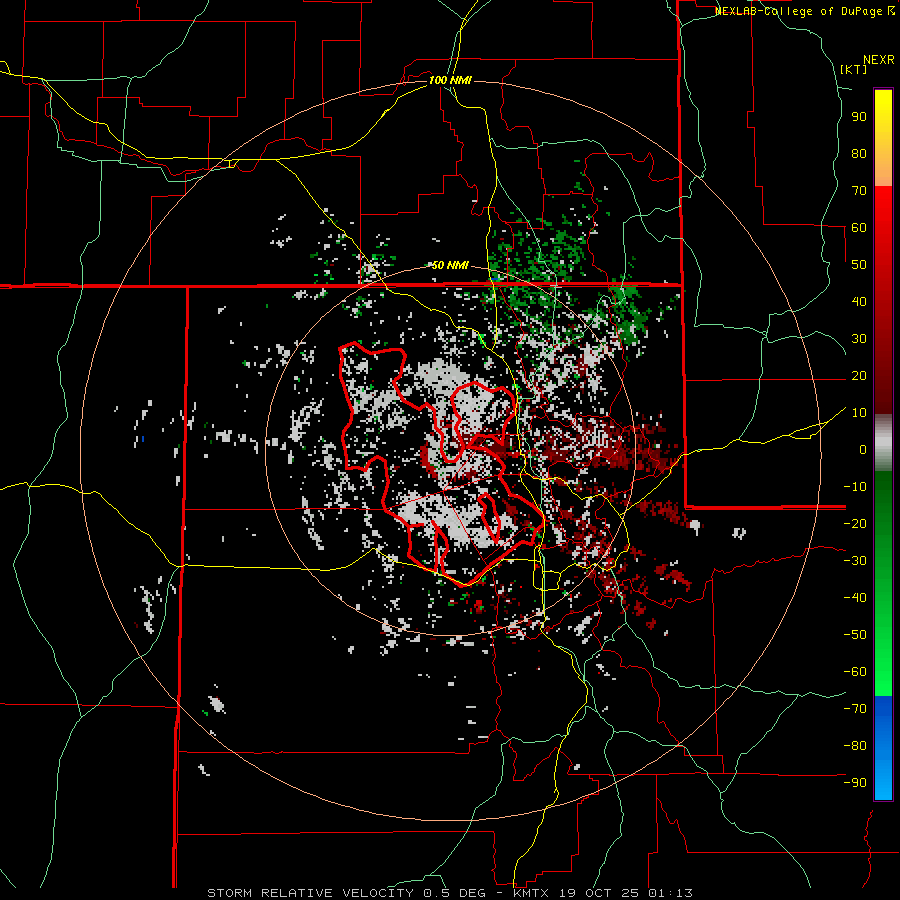Select the 80 value on velocity scale
900x900 pixels.
859,154
